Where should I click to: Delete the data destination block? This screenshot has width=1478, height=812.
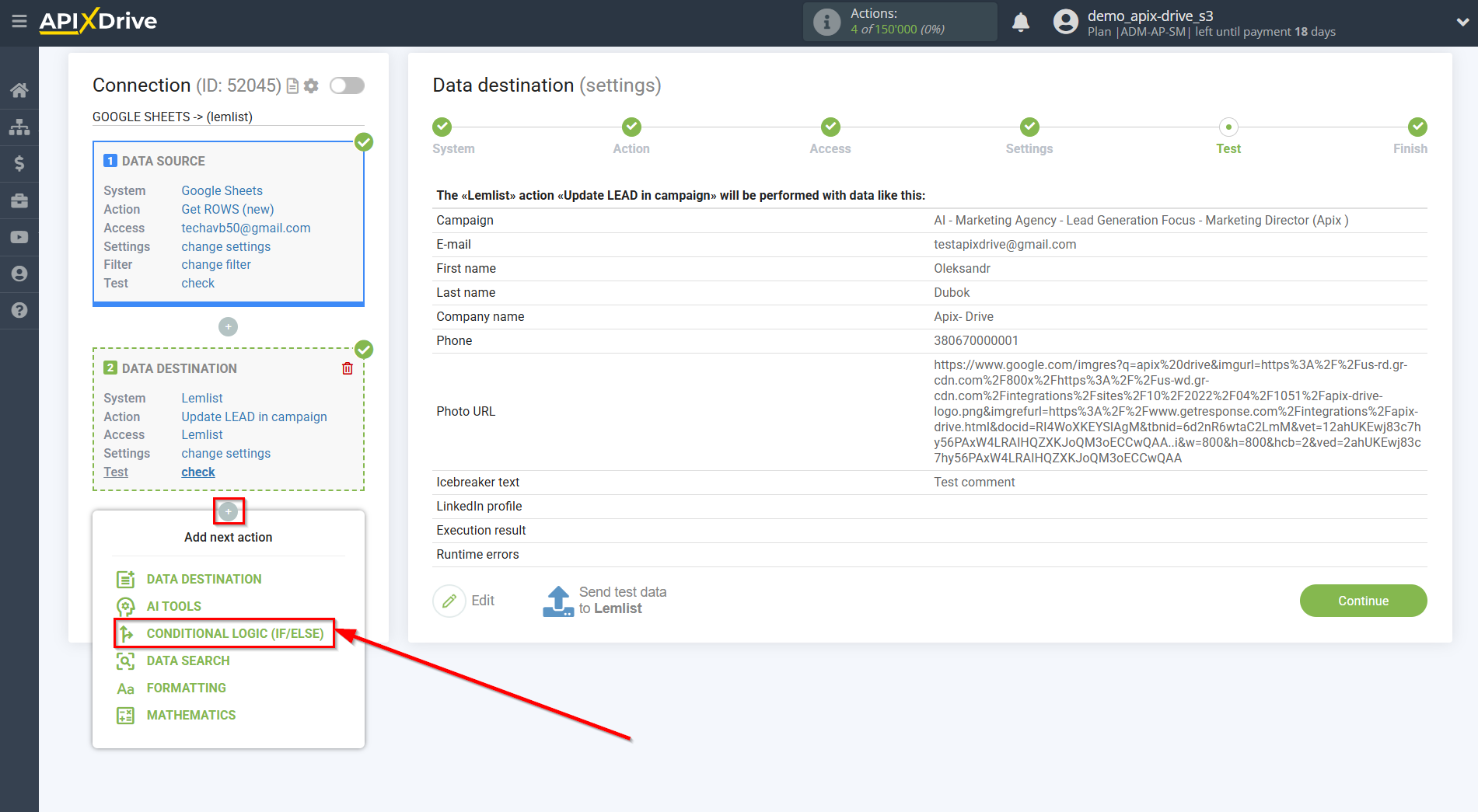tap(348, 368)
